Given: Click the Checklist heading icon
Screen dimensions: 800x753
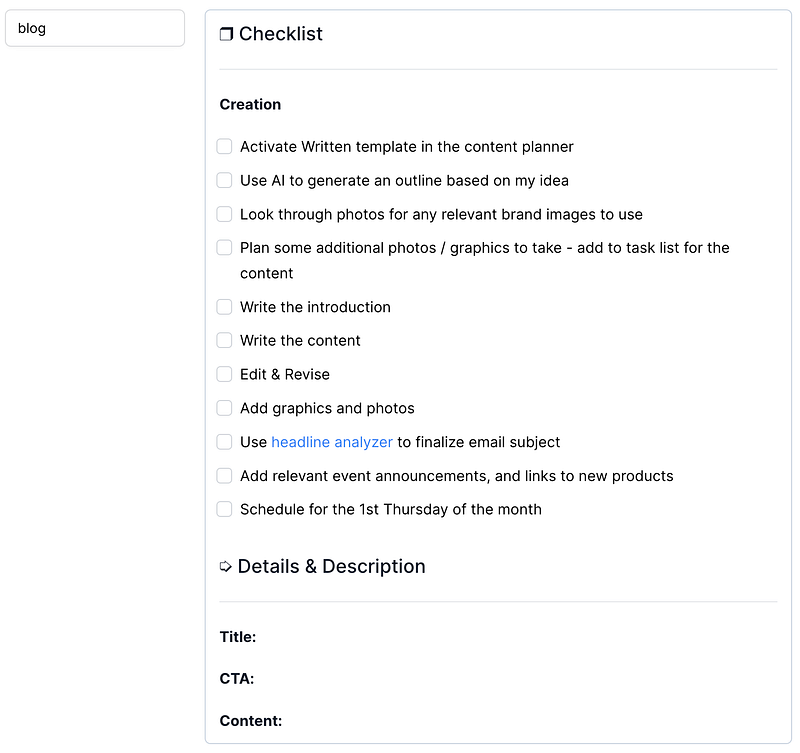Looking at the screenshot, I should point(226,34).
